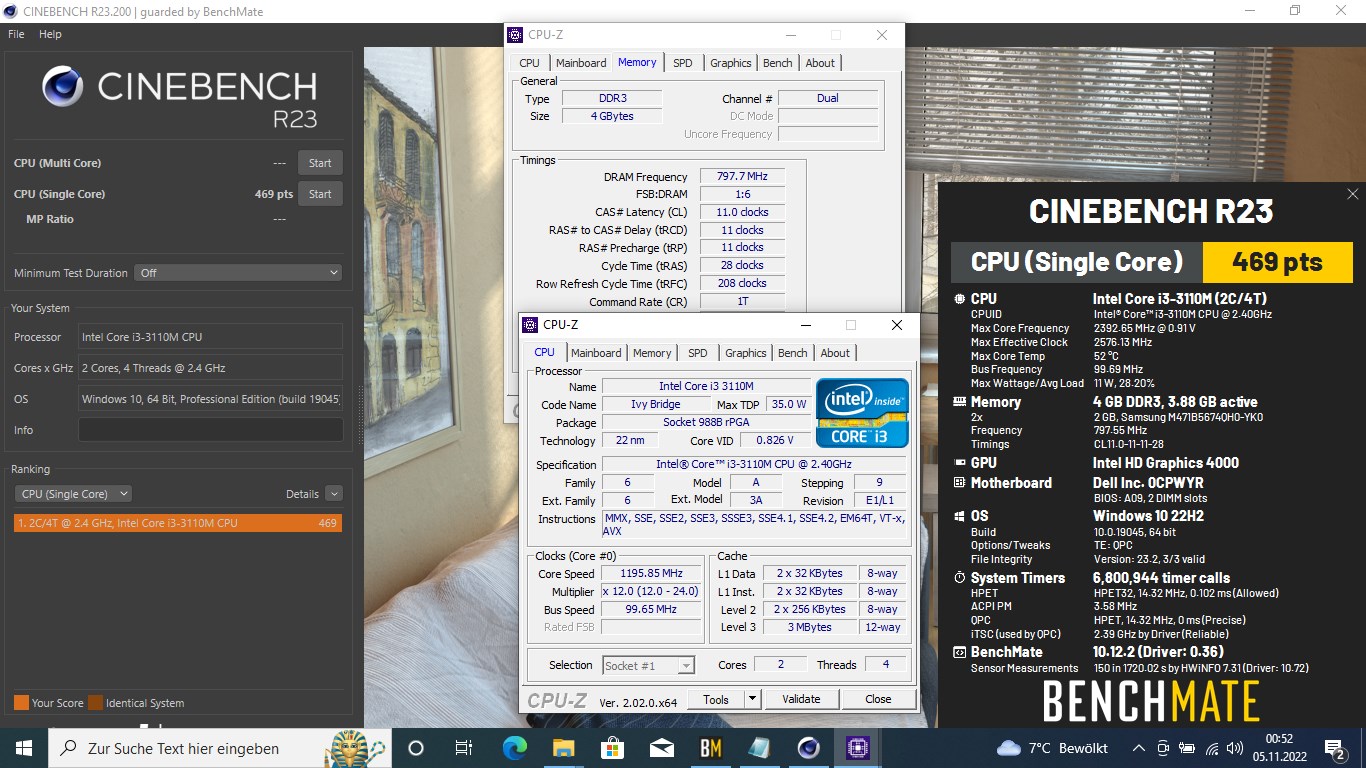The height and width of the screenshot is (768, 1366).
Task: Open the Help menu in Cinebench
Action: [x=50, y=34]
